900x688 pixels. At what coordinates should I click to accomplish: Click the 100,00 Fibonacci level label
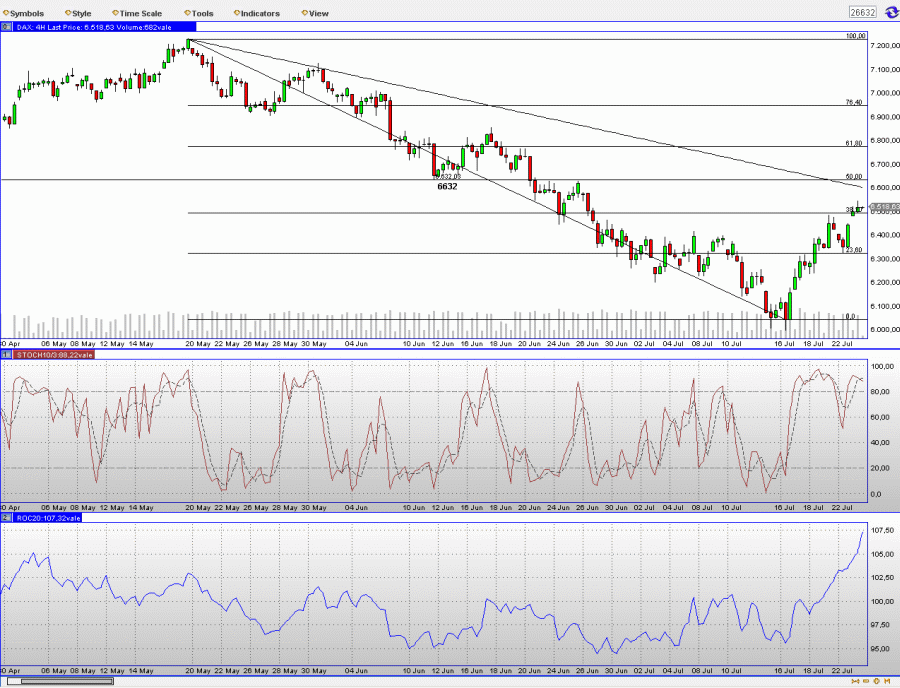pyautogui.click(x=855, y=36)
